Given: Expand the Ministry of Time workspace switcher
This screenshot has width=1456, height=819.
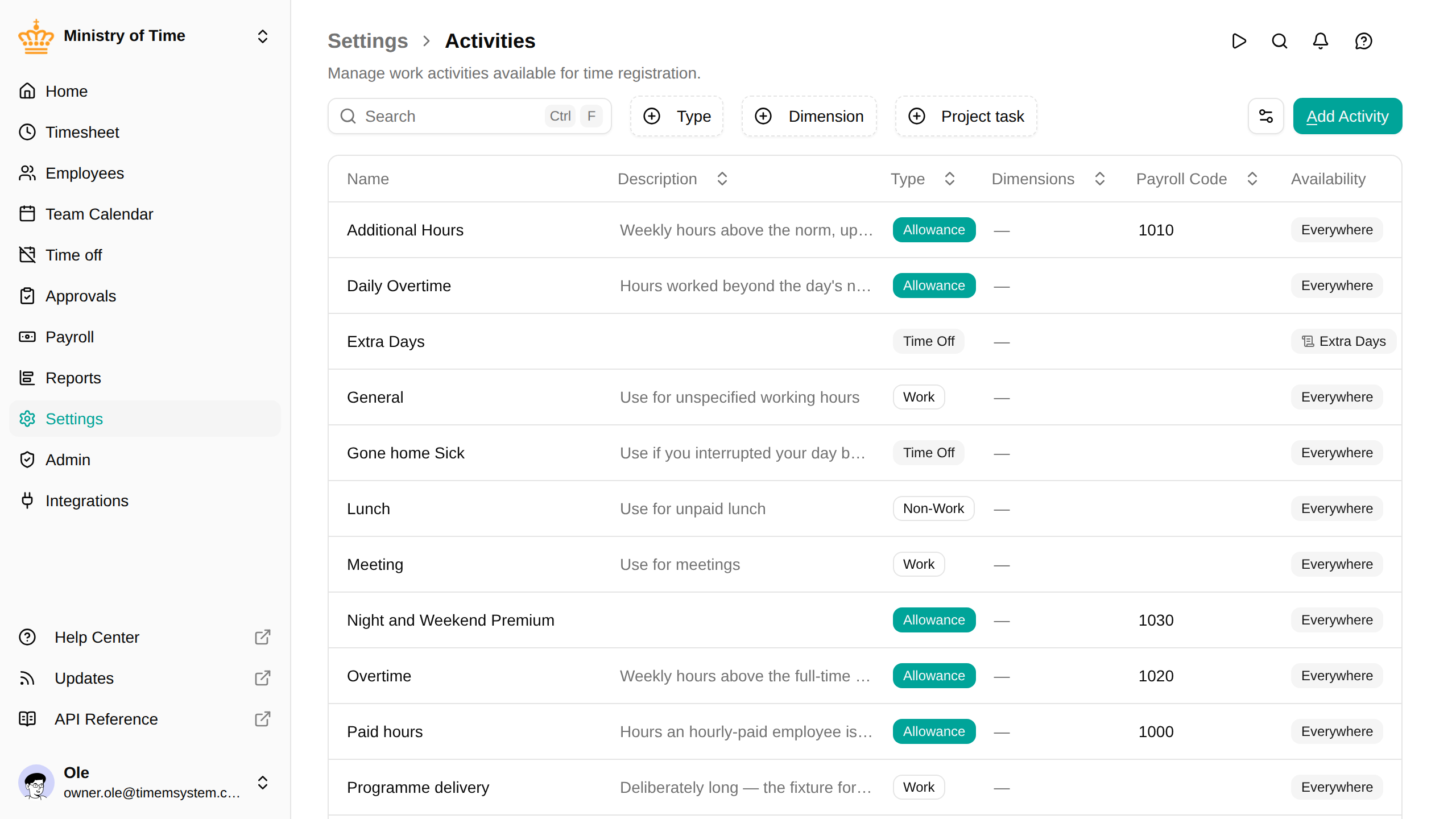Looking at the screenshot, I should point(262,36).
